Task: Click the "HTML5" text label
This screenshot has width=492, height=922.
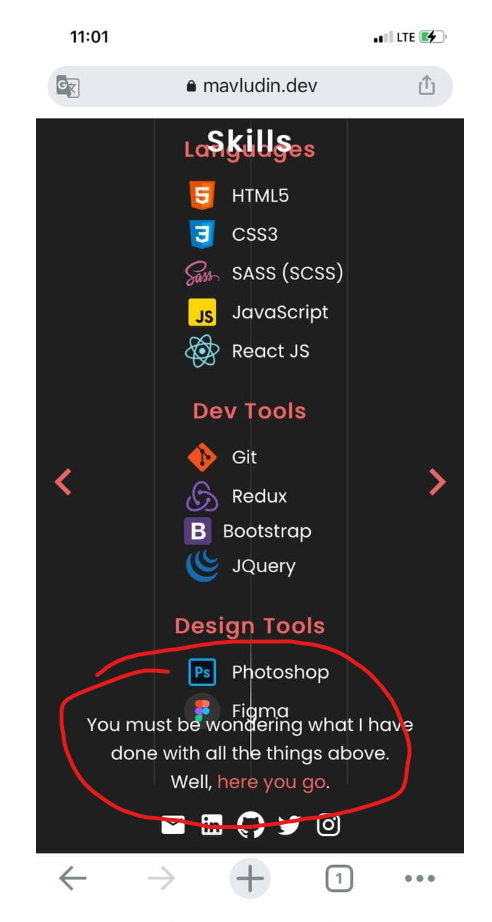Action: pyautogui.click(x=260, y=195)
